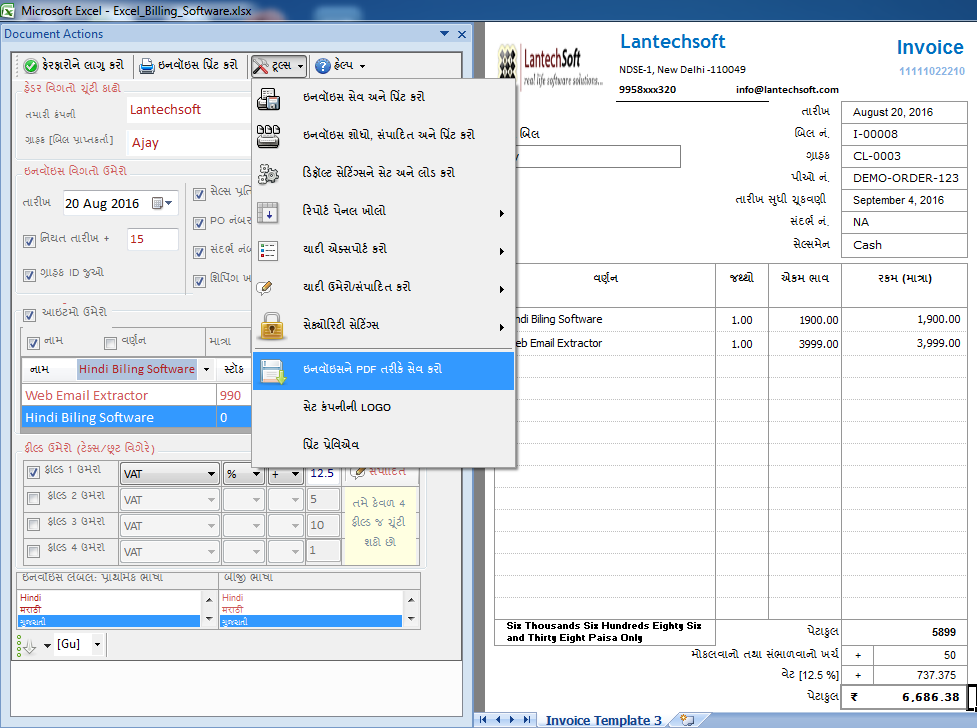Expand the add/edit list submenu arrow
This screenshot has height=728, width=977.
[502, 289]
